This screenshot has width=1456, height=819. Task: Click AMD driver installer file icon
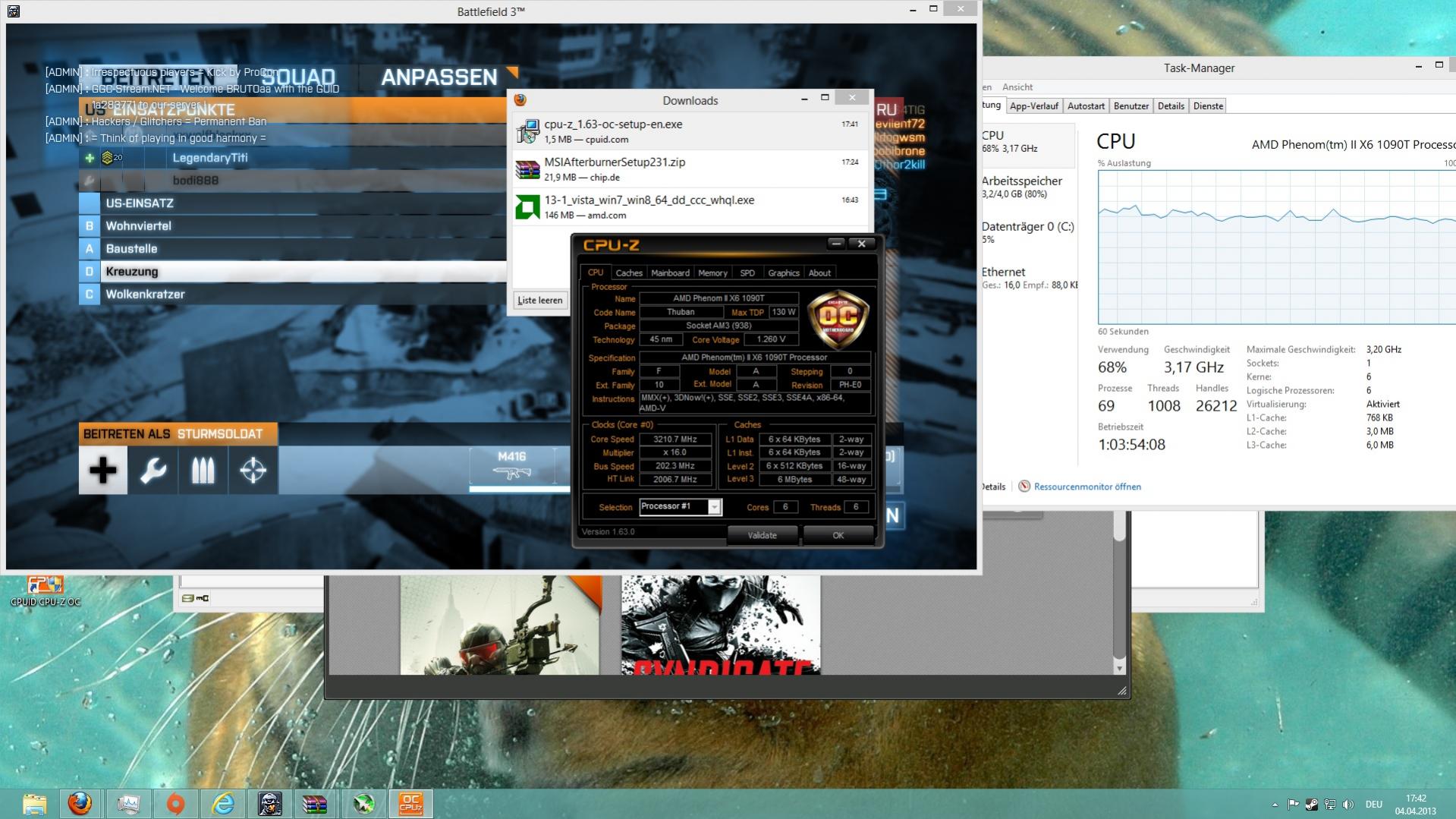coord(527,207)
